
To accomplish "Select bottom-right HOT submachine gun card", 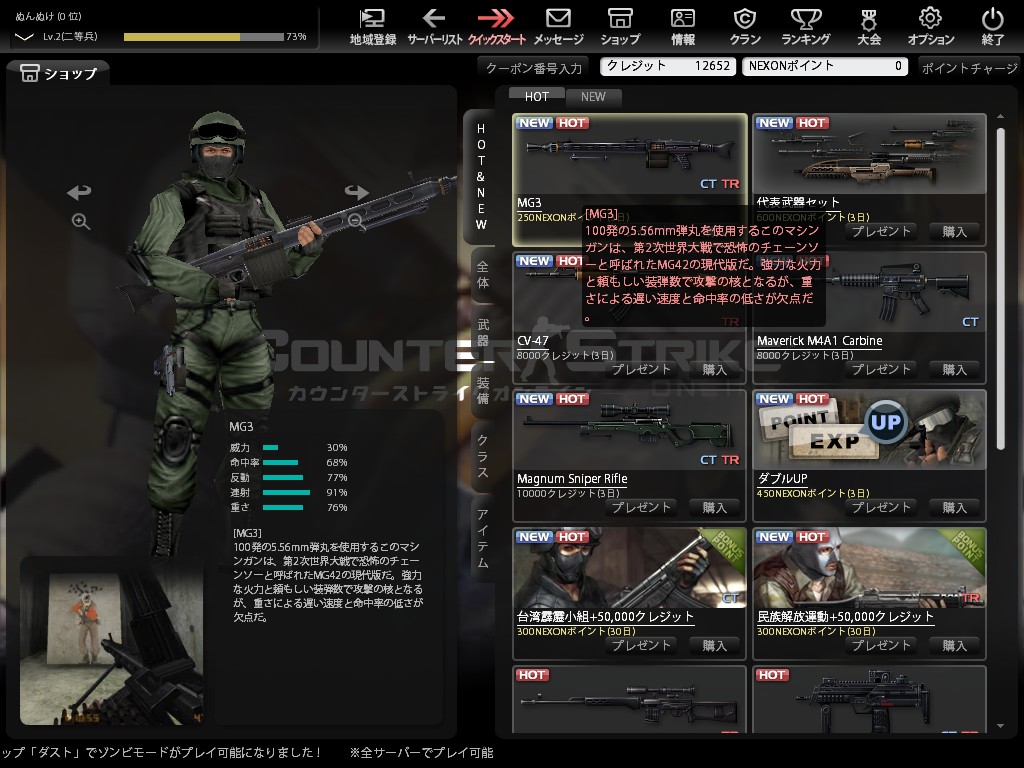I will point(869,699).
